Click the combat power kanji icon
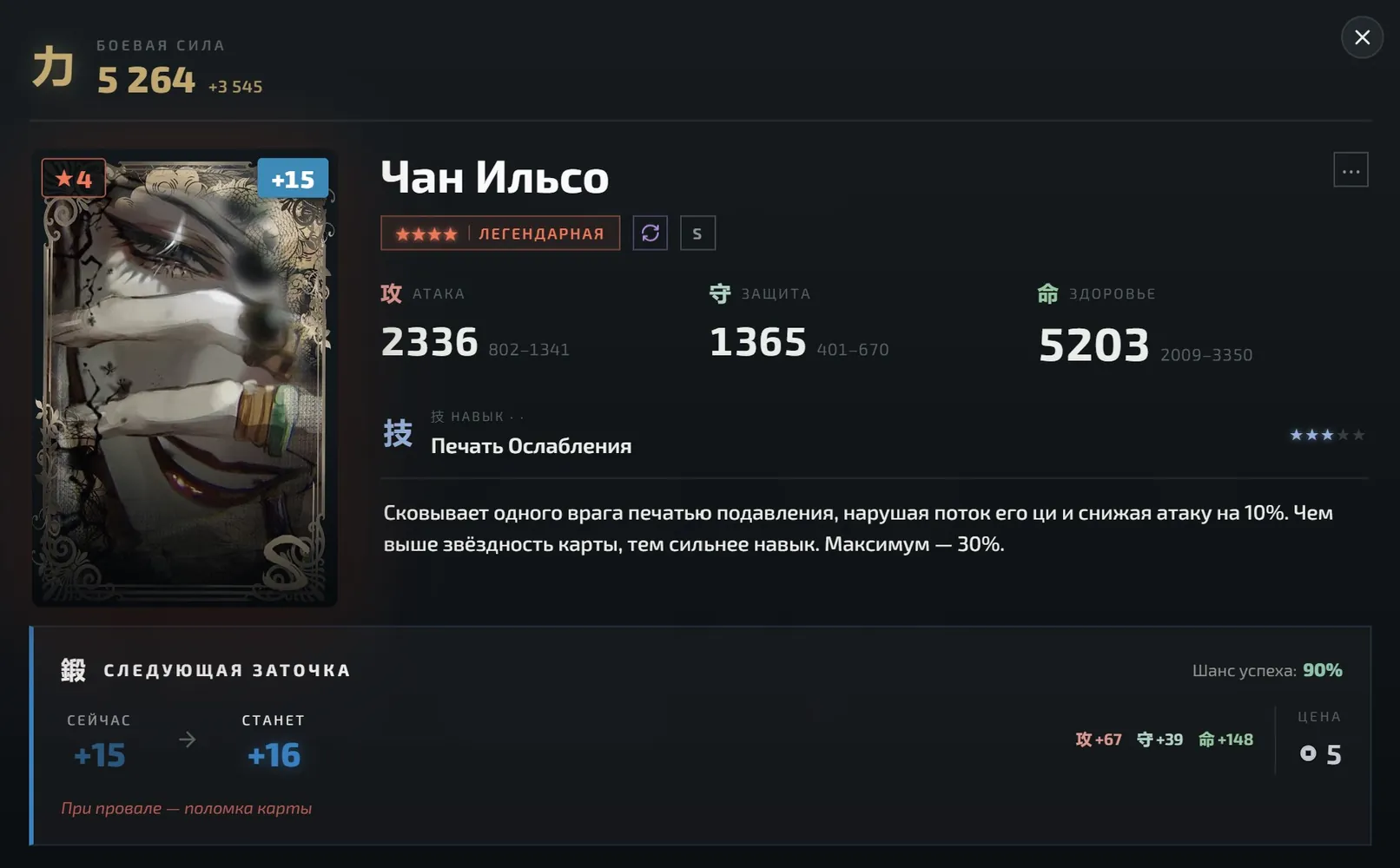The width and height of the screenshot is (1400, 868). [x=53, y=67]
